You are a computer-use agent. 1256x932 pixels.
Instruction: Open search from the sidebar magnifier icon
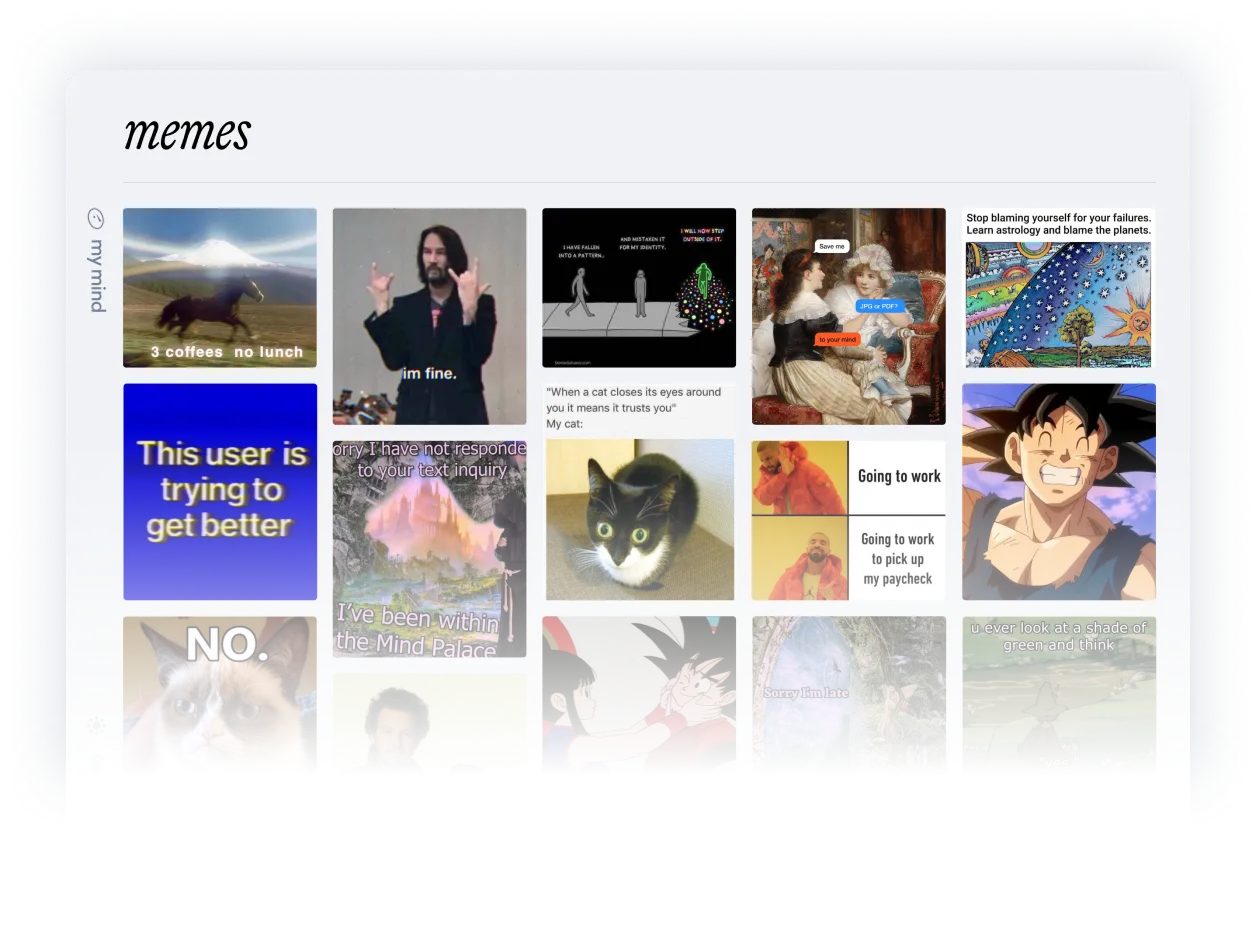[x=96, y=218]
